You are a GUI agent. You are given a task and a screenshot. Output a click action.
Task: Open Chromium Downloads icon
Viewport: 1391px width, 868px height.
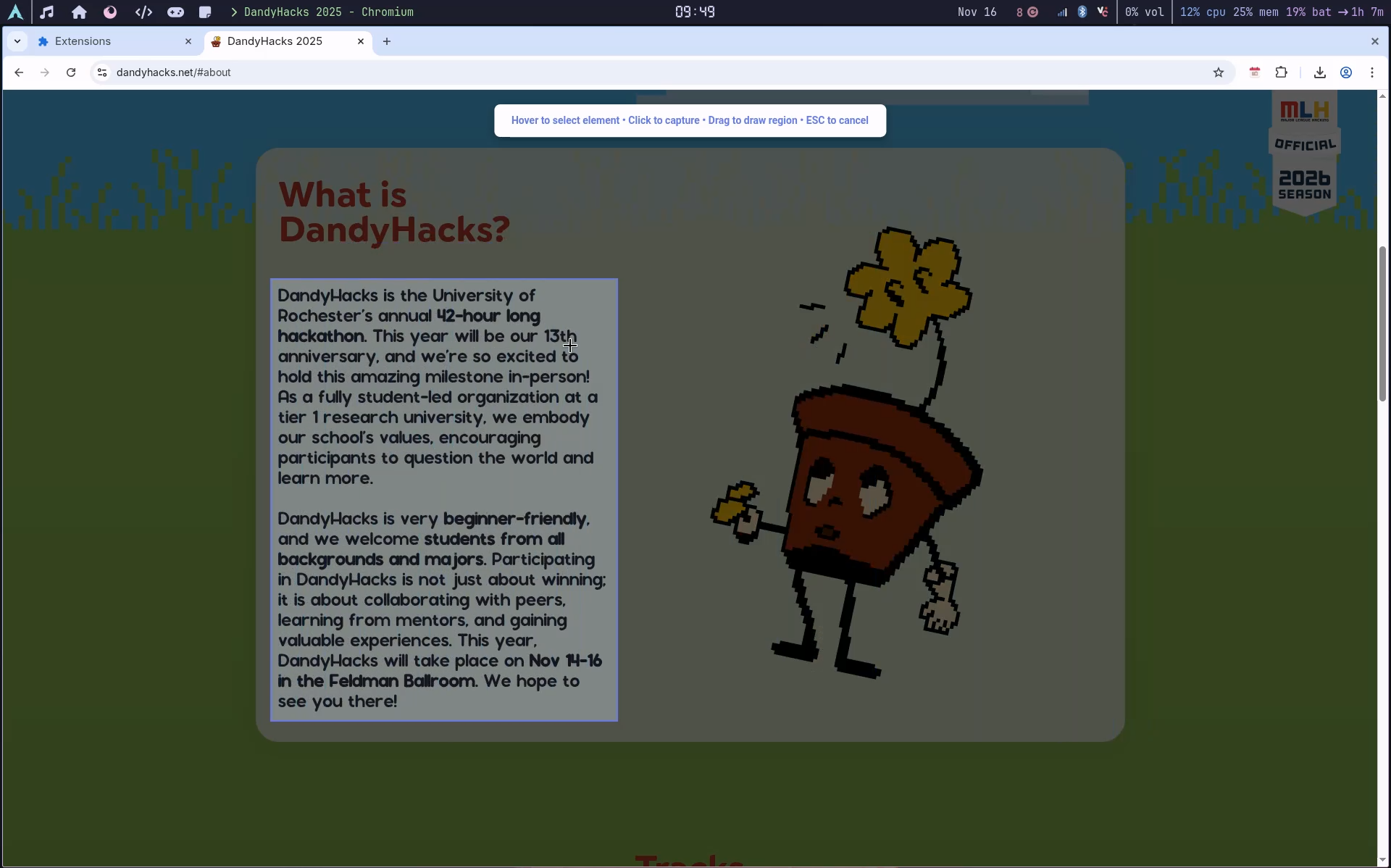1319,72
